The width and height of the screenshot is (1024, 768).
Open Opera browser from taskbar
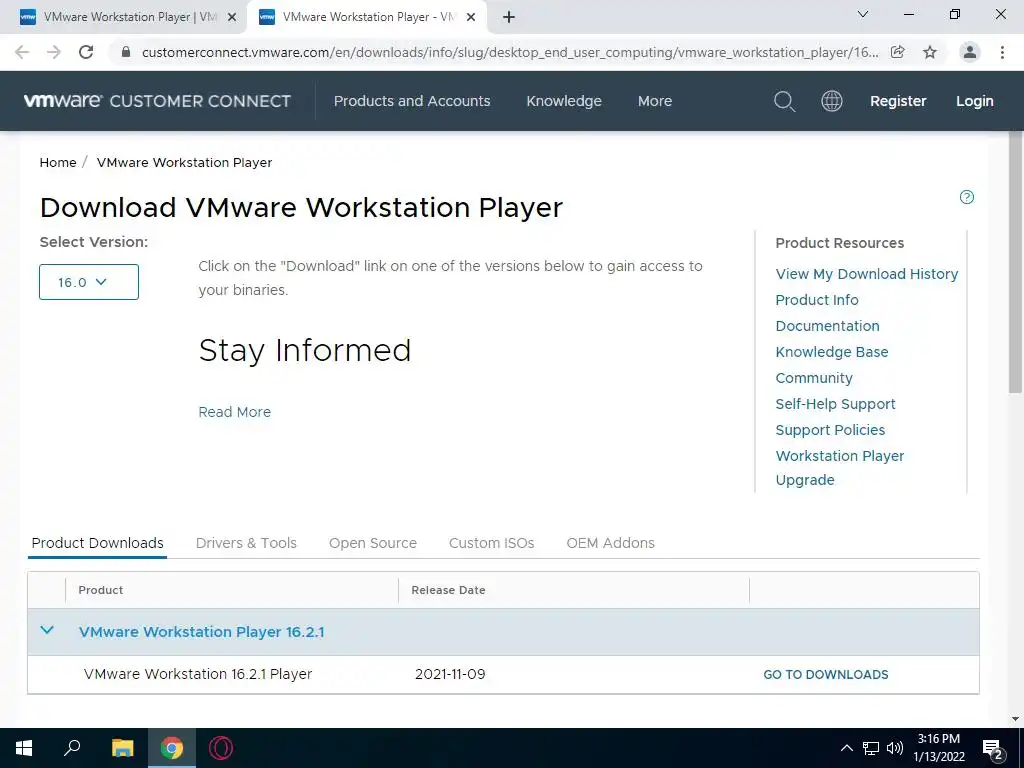[x=221, y=748]
